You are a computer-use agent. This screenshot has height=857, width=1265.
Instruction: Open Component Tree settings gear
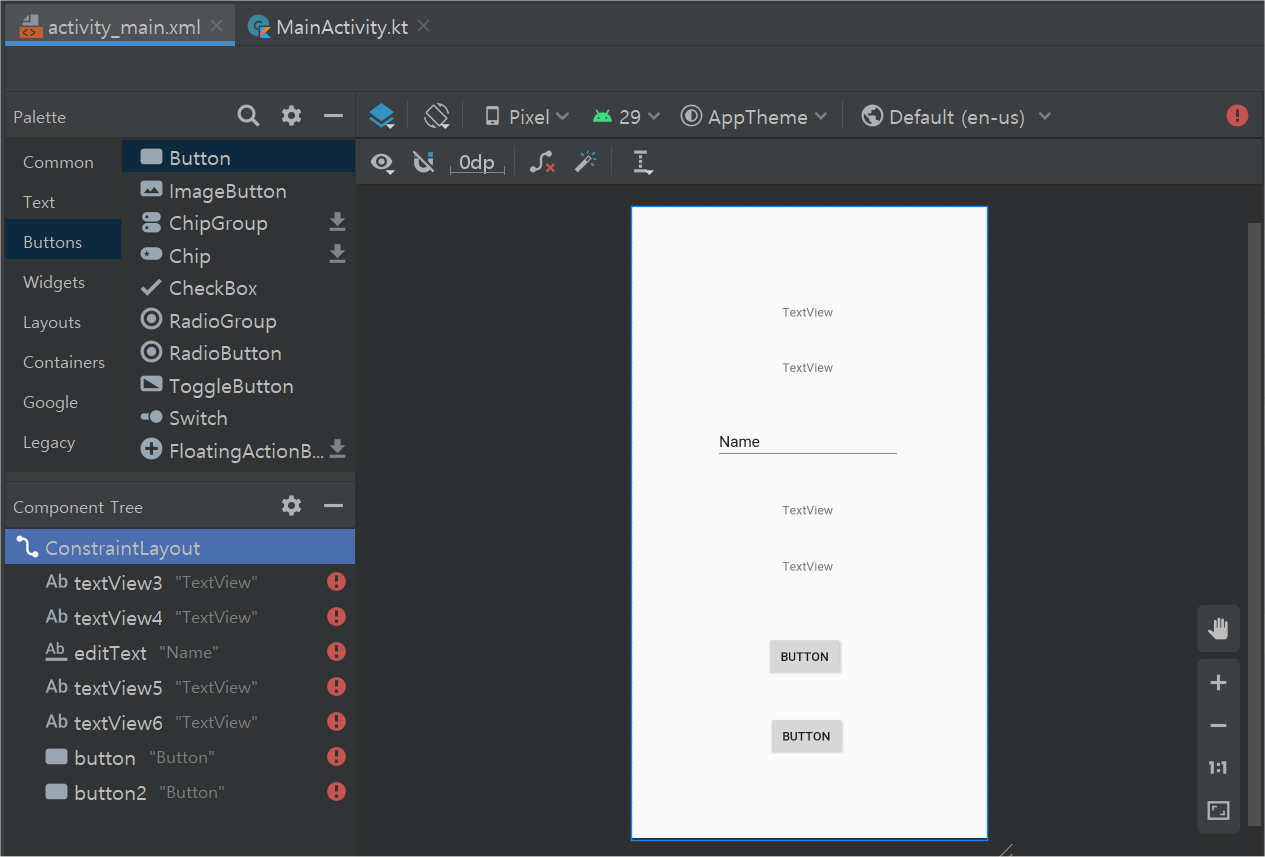(291, 506)
